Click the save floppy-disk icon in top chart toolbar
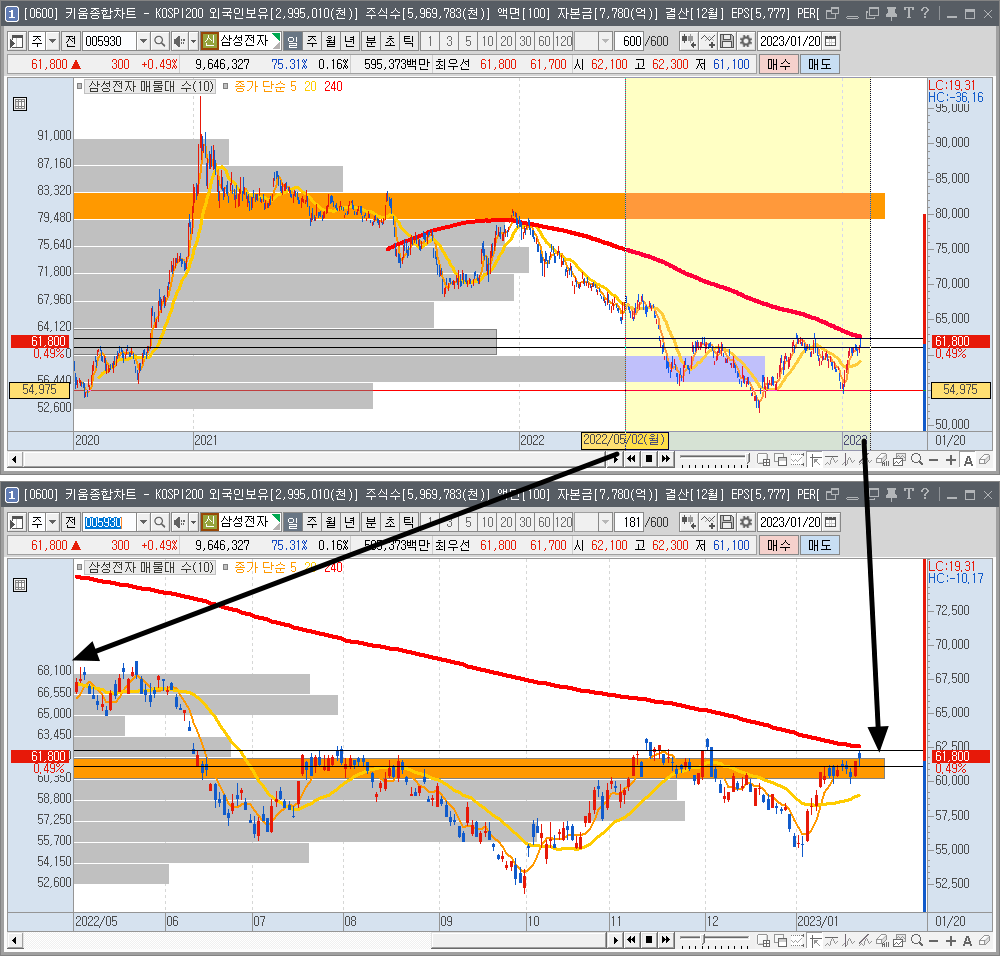 coord(727,41)
